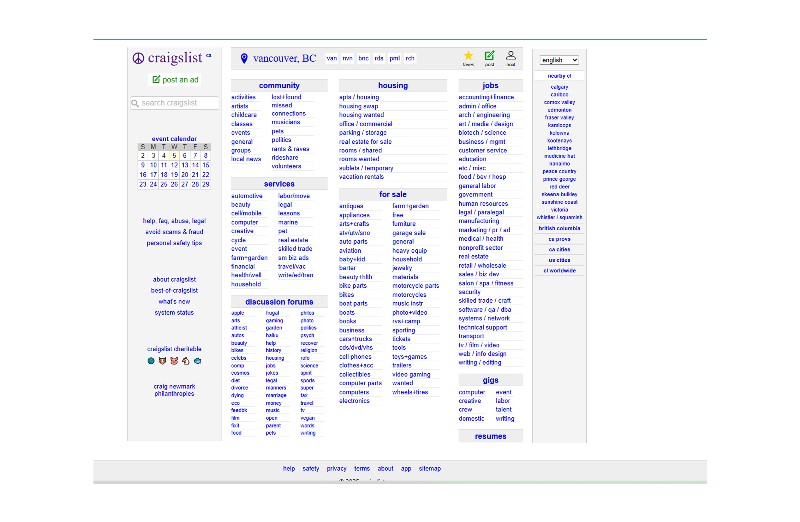Open writing / editing jobs
Viewport: 800px width, 522px height.
pyautogui.click(x=480, y=362)
